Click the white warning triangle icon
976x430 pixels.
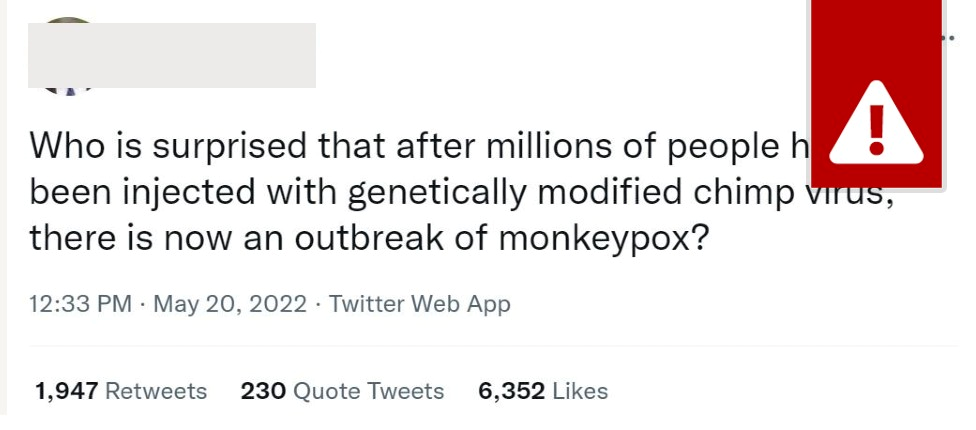point(877,126)
